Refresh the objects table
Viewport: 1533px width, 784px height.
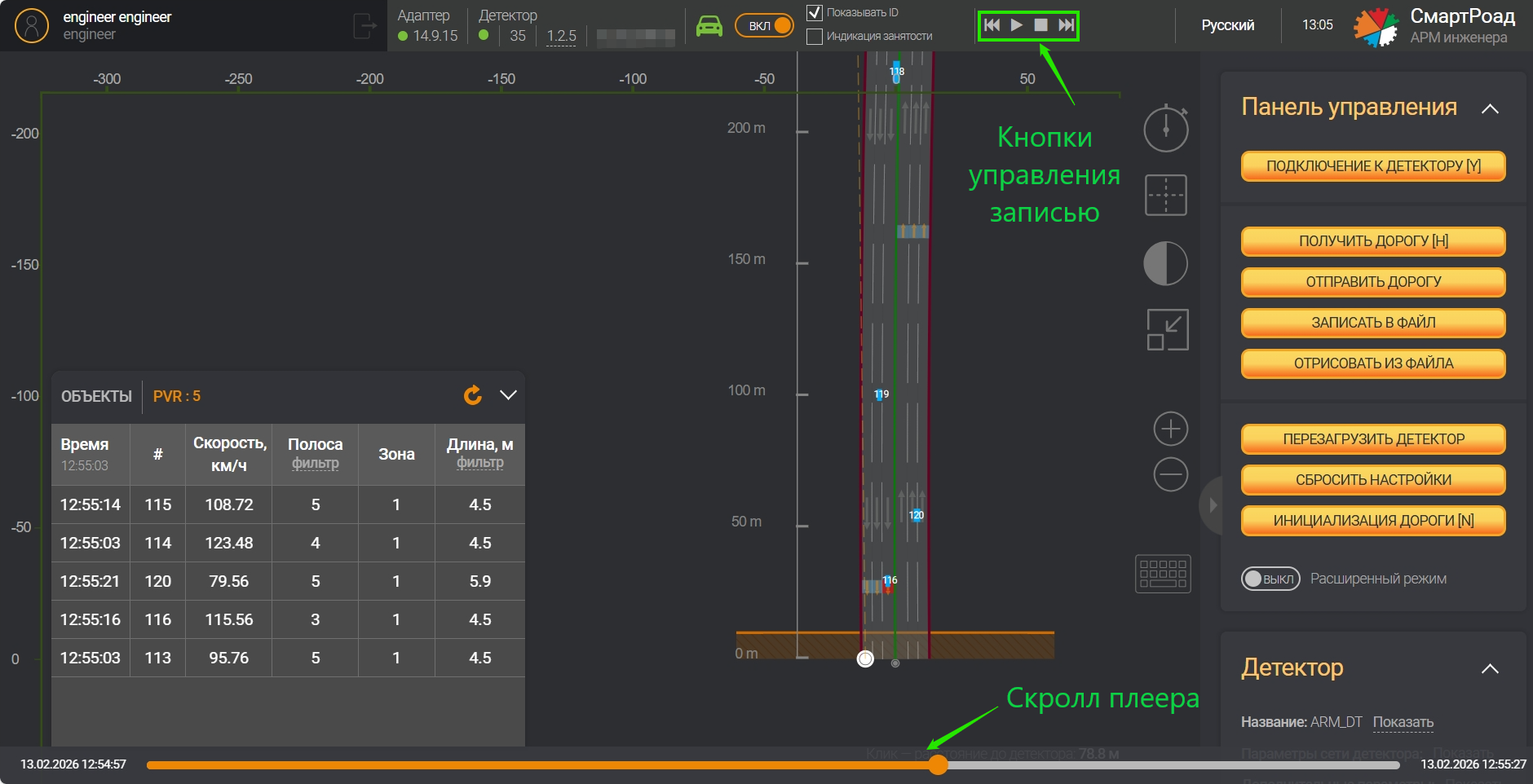coord(472,395)
